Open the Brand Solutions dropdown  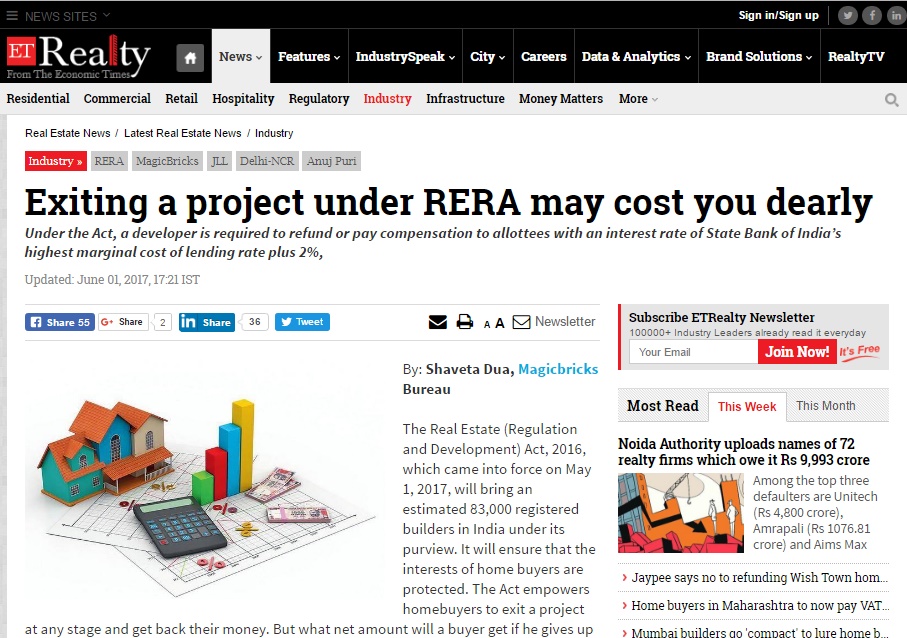(759, 57)
